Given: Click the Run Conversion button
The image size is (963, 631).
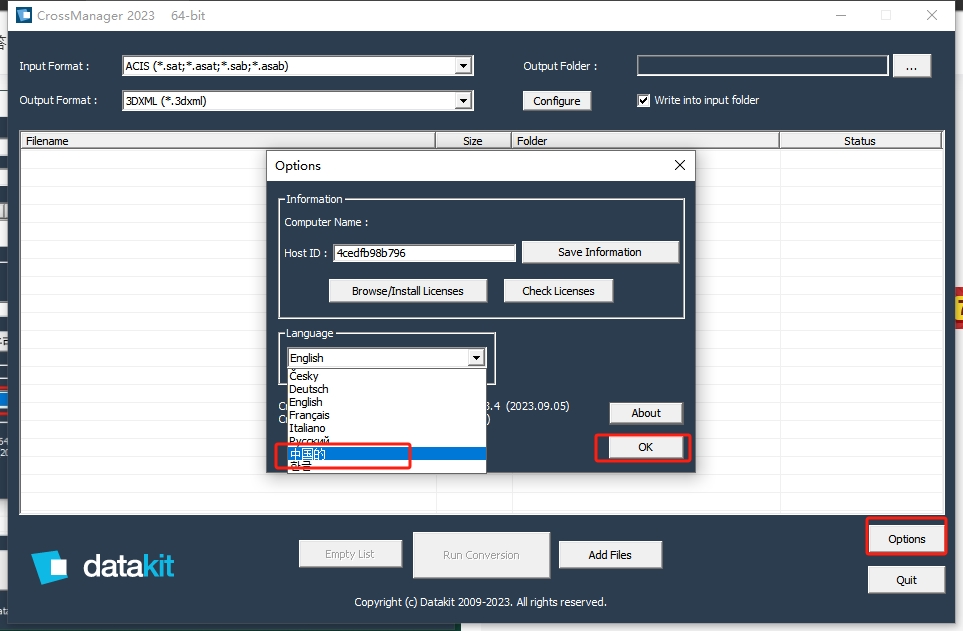Looking at the screenshot, I should 482,555.
